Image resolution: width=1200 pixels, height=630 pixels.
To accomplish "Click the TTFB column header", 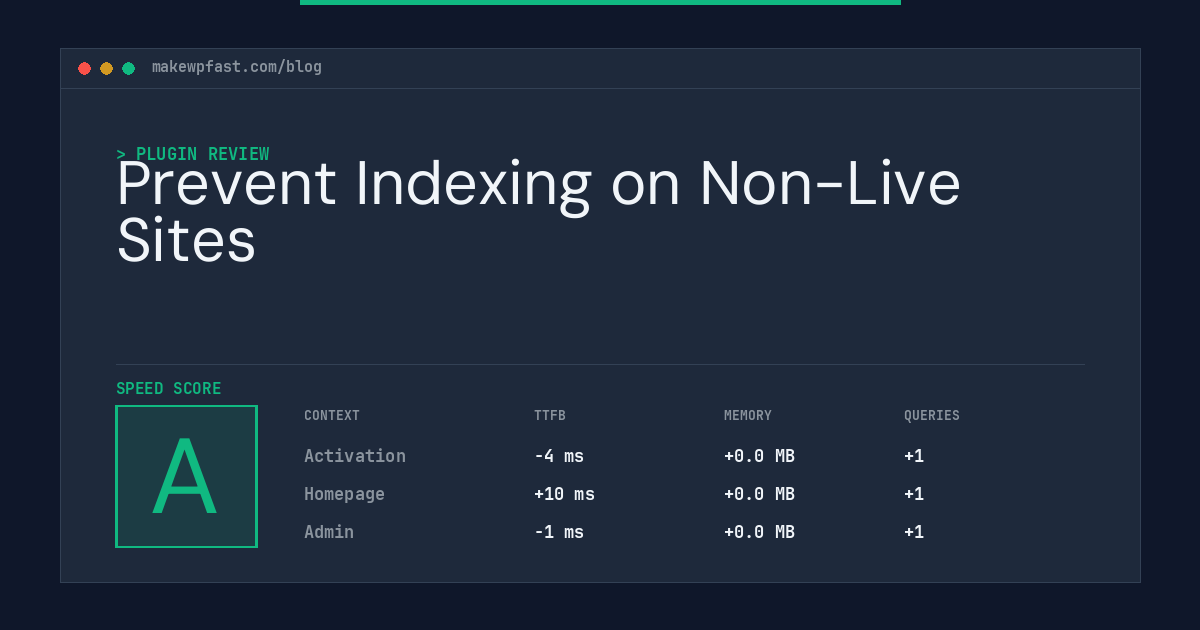I will pyautogui.click(x=550, y=416).
